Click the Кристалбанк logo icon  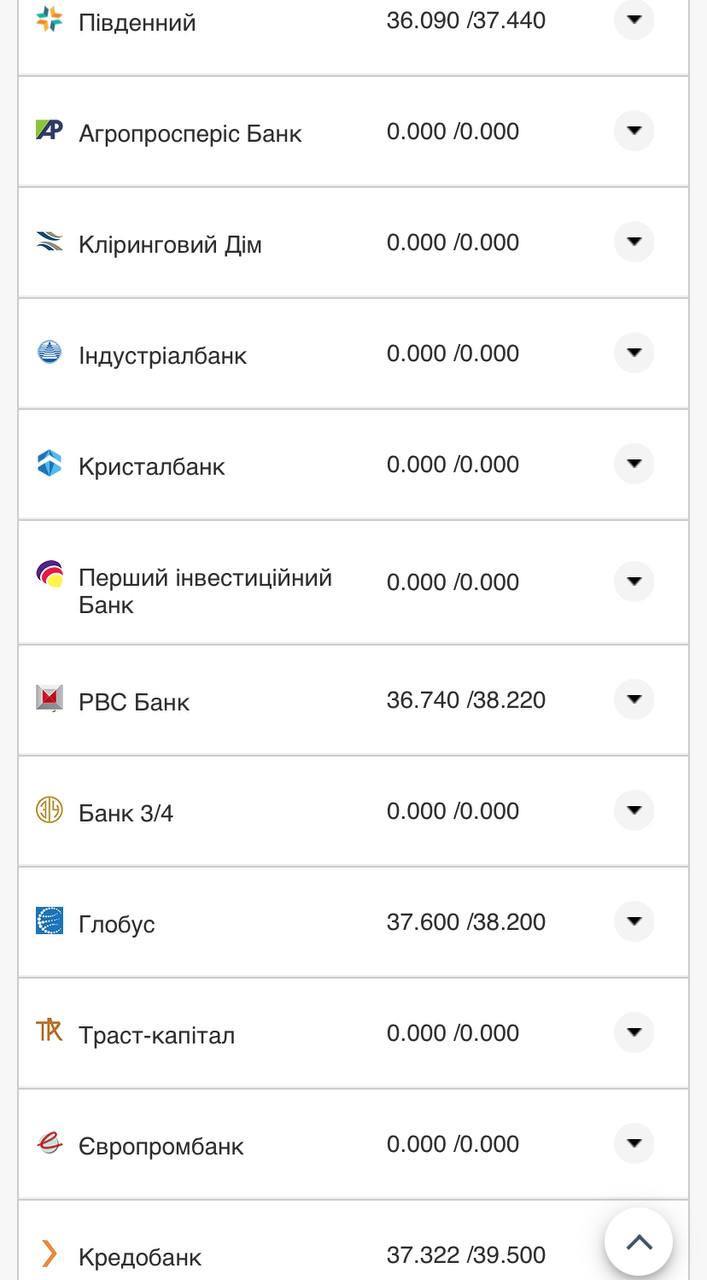49,463
